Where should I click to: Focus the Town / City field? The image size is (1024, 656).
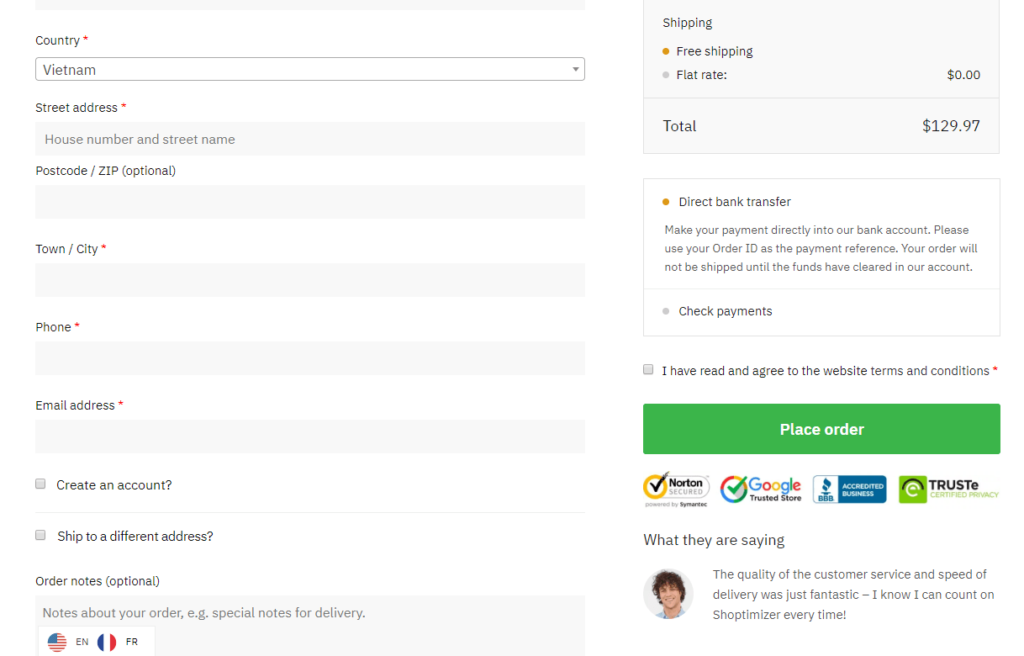pyautogui.click(x=310, y=280)
